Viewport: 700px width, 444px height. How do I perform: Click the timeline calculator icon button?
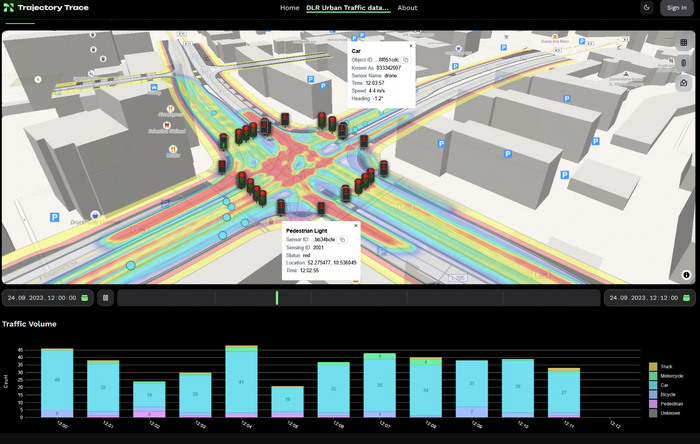(105, 298)
